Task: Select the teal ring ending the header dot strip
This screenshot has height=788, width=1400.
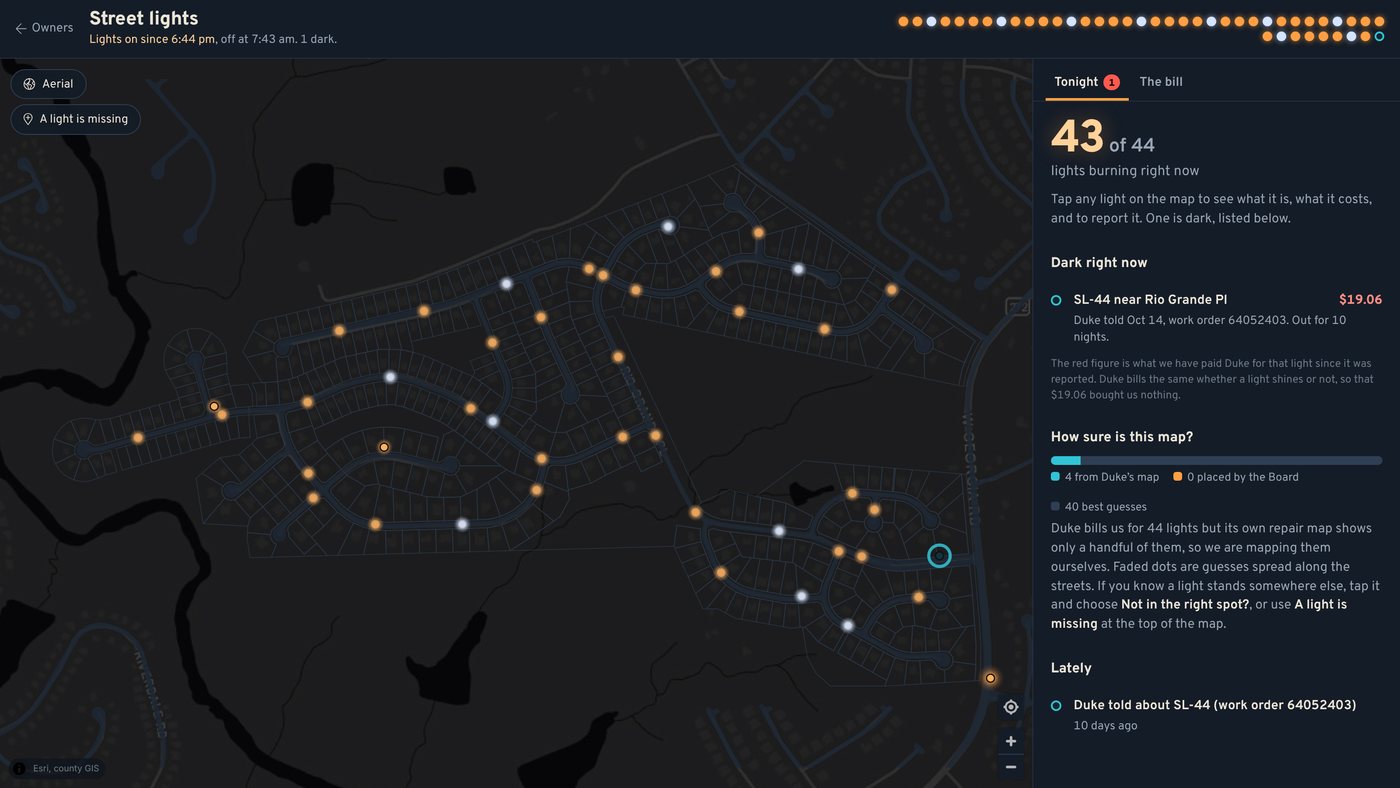Action: click(1379, 37)
